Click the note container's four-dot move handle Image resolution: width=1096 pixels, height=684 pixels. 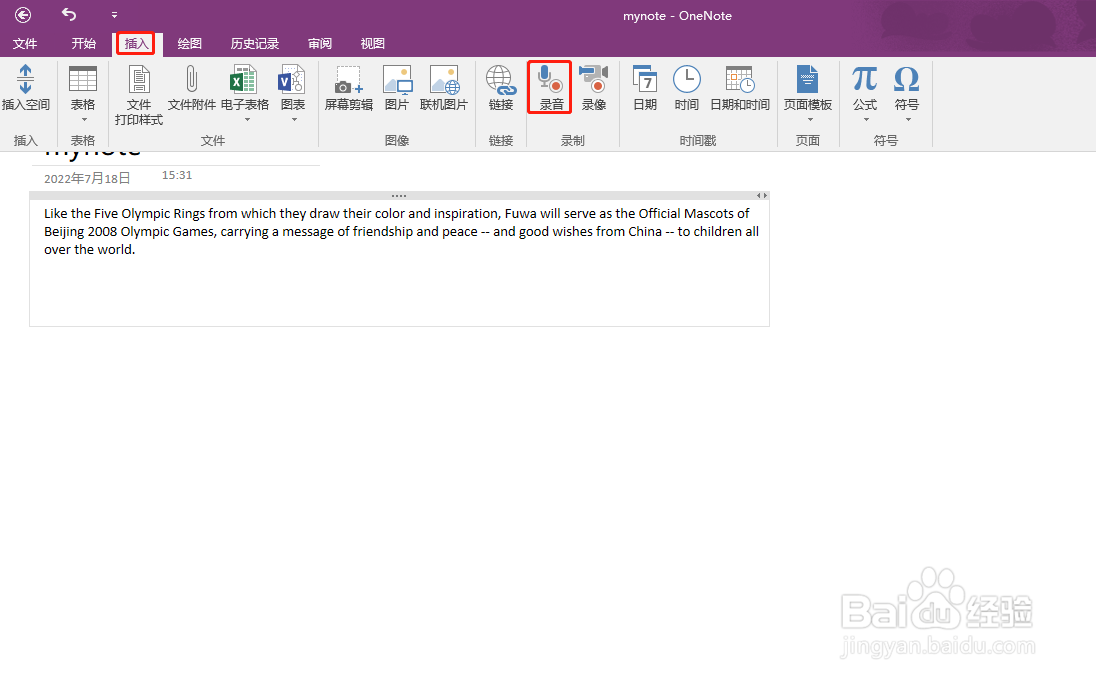pos(399,196)
